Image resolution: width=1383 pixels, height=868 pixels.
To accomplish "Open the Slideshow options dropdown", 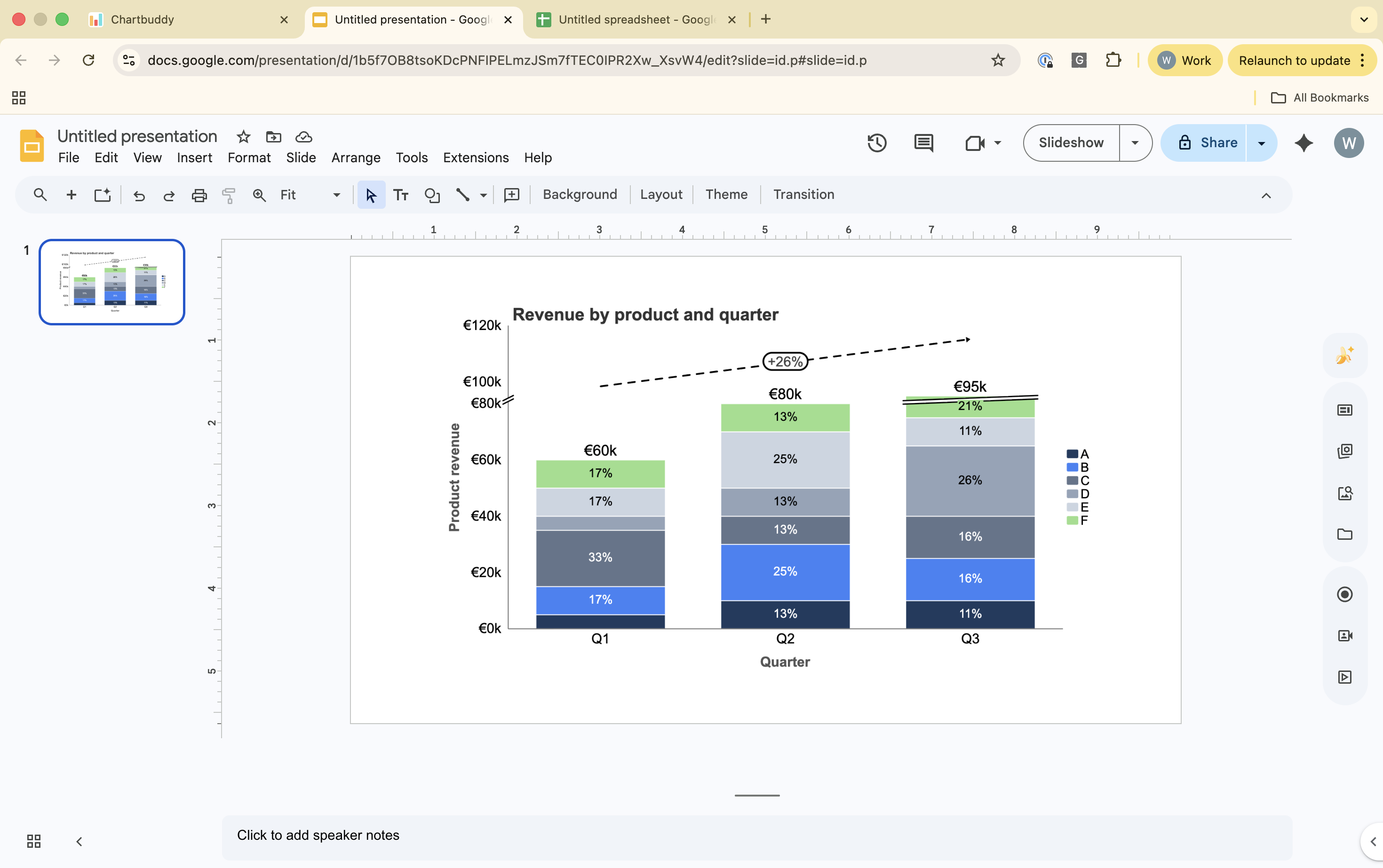I will tap(1135, 143).
